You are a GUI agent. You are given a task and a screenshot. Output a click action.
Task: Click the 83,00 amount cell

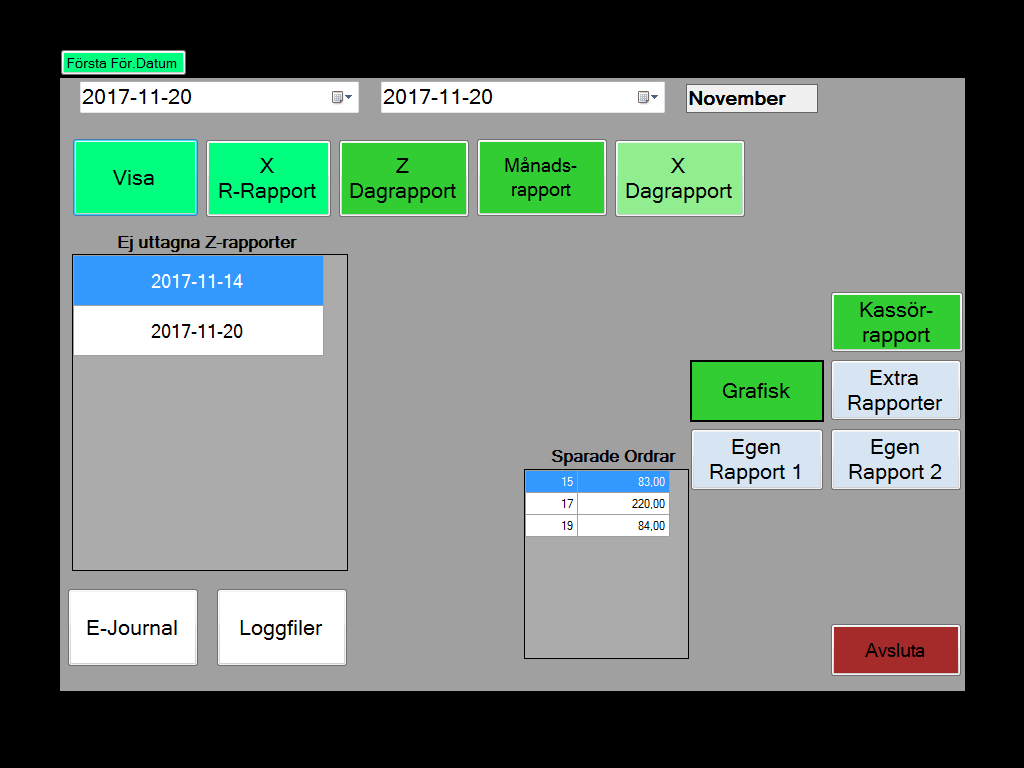[x=623, y=482]
